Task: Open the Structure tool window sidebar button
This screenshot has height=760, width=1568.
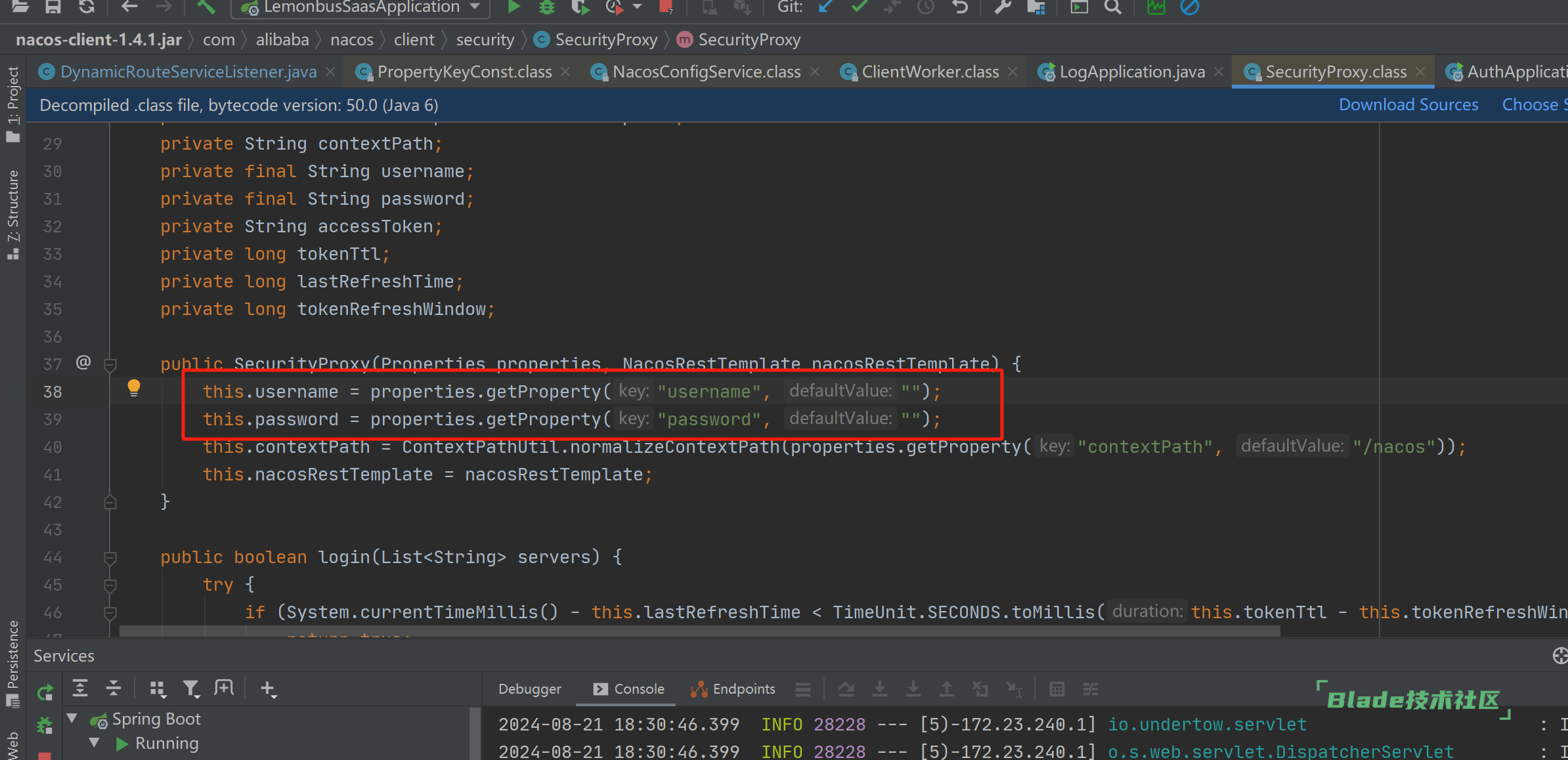Action: 12,215
